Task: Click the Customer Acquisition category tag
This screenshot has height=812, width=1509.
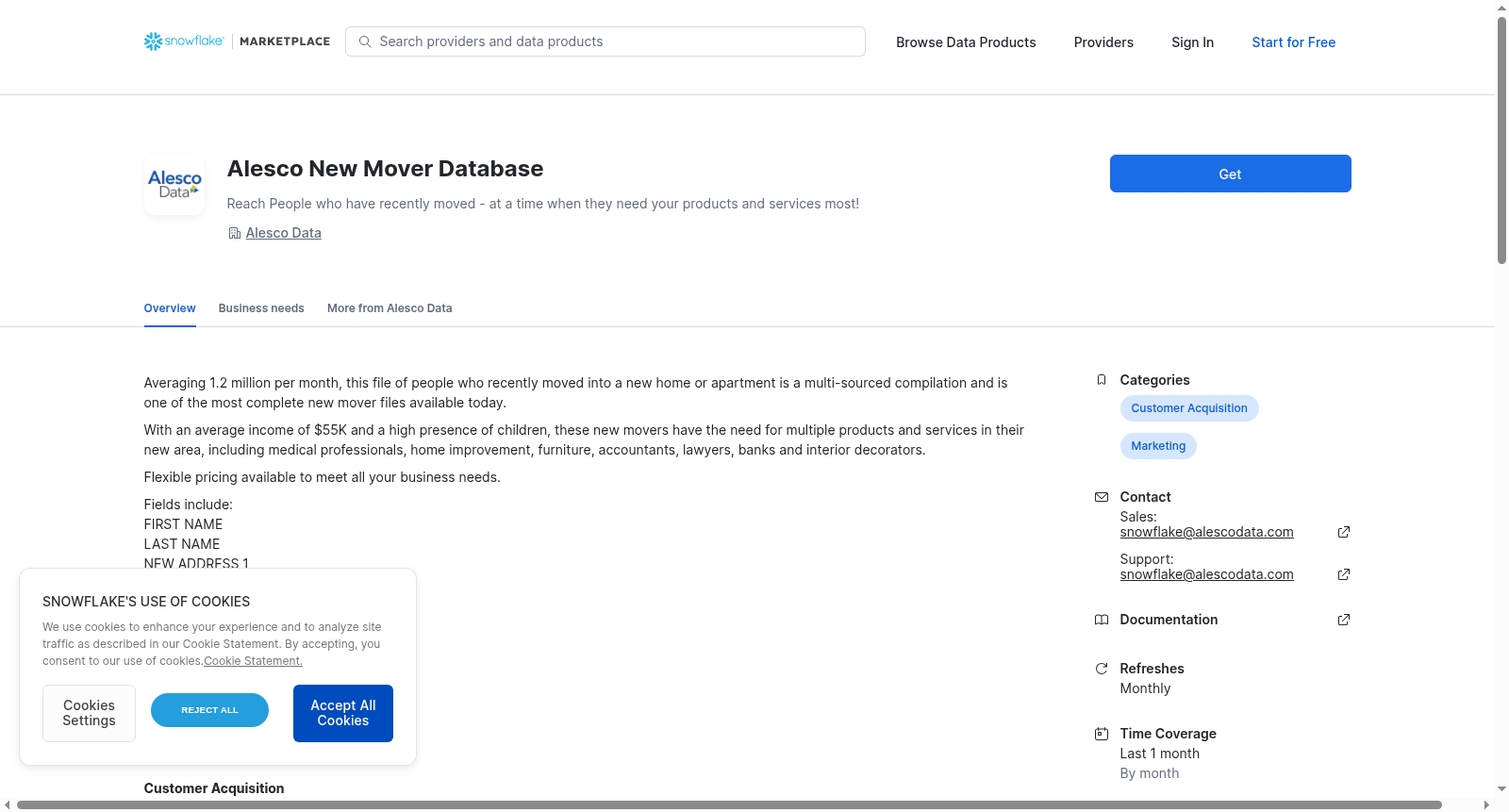Action: pos(1189,408)
